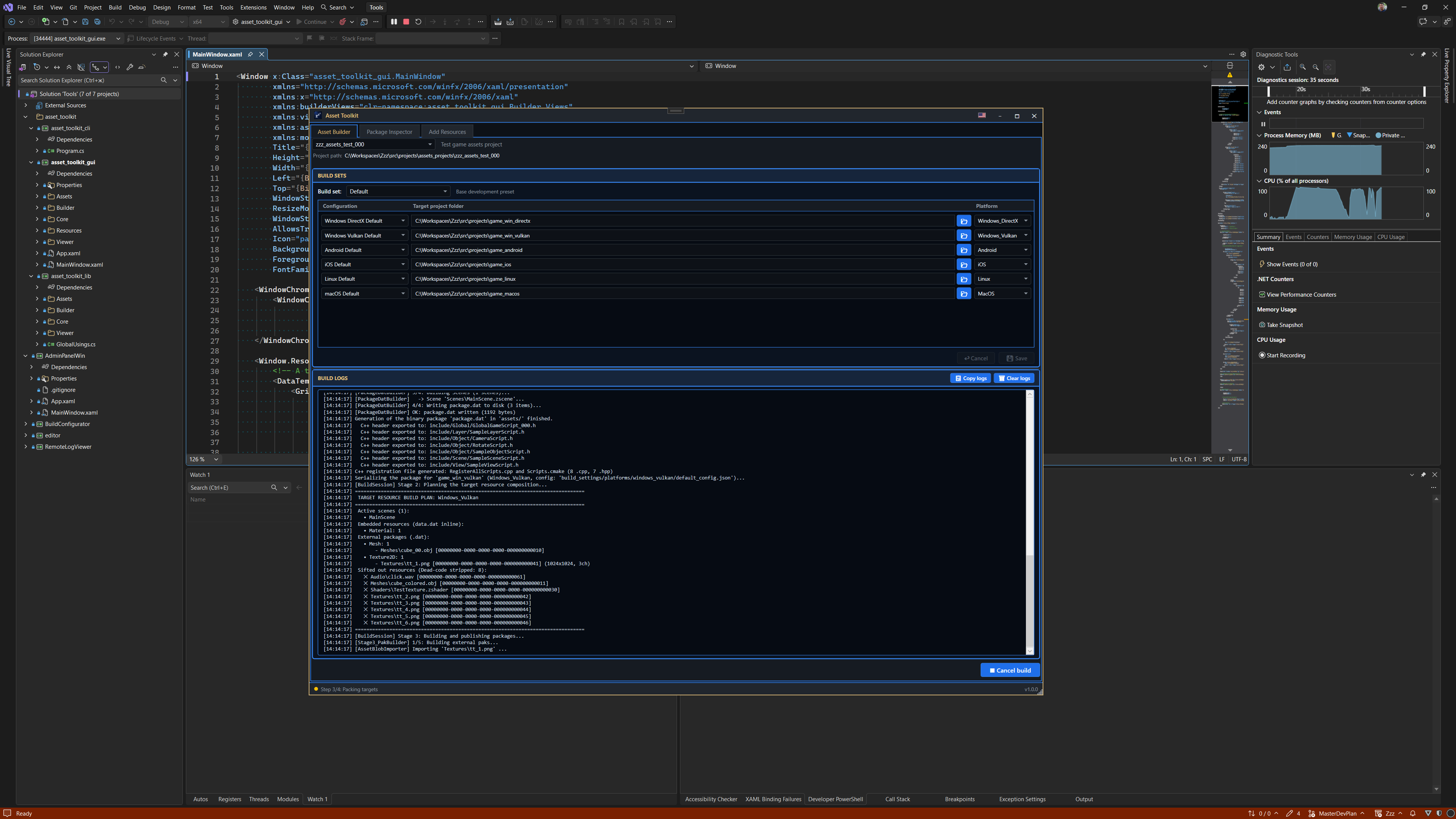Viewport: 1456px width, 819px height.
Task: Click the build logs vertical scrollbar
Action: (1030, 522)
